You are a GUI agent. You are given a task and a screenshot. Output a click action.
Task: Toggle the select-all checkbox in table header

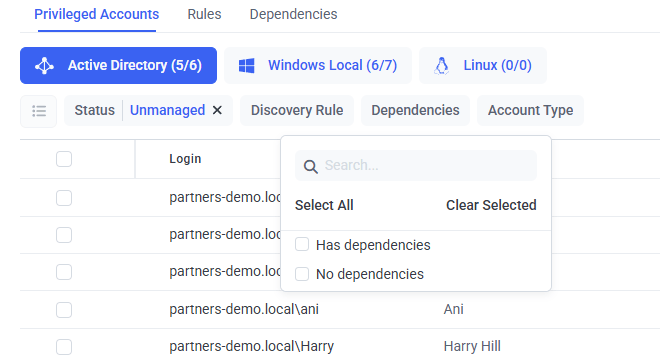[x=64, y=159]
